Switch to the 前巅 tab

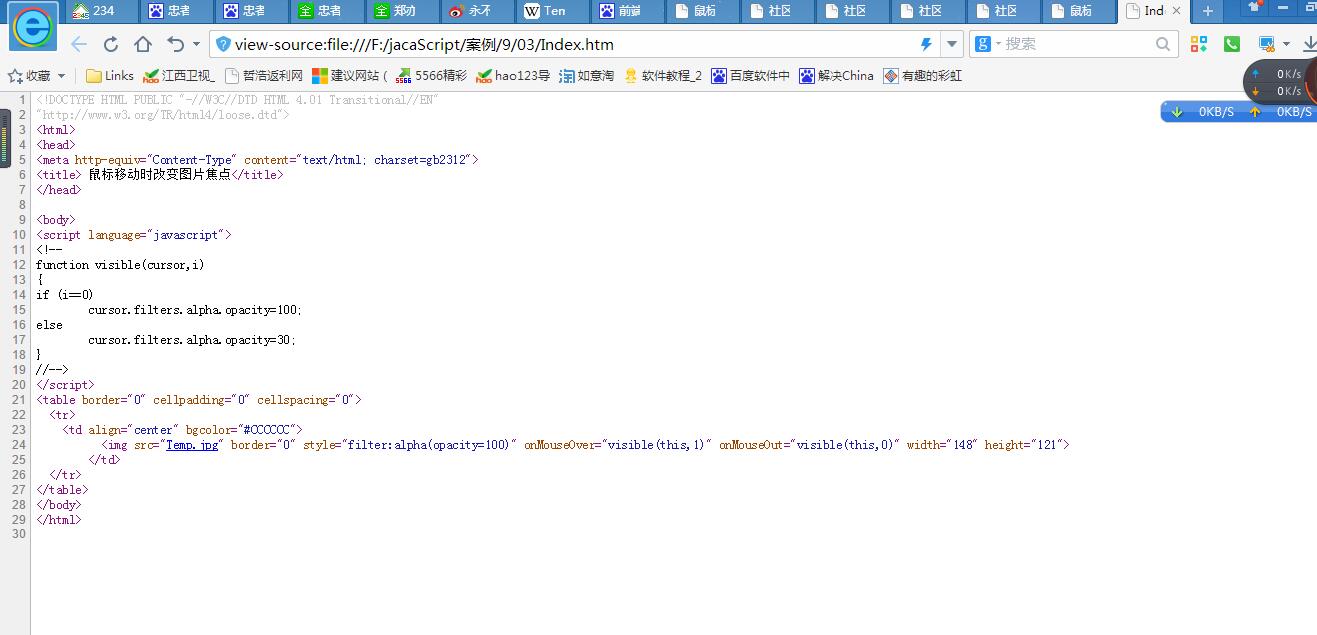[x=629, y=11]
